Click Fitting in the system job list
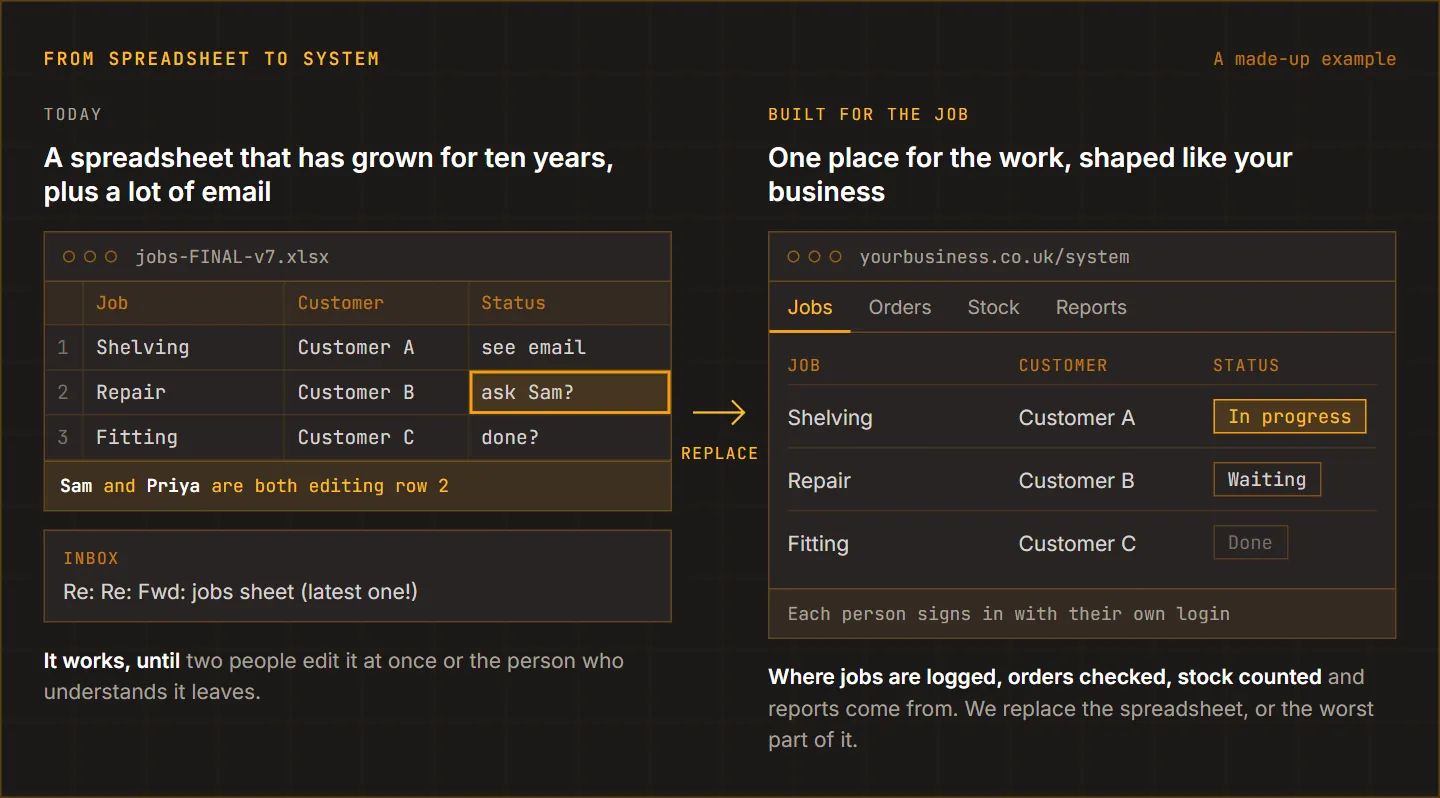This screenshot has height=798, width=1440. [818, 544]
